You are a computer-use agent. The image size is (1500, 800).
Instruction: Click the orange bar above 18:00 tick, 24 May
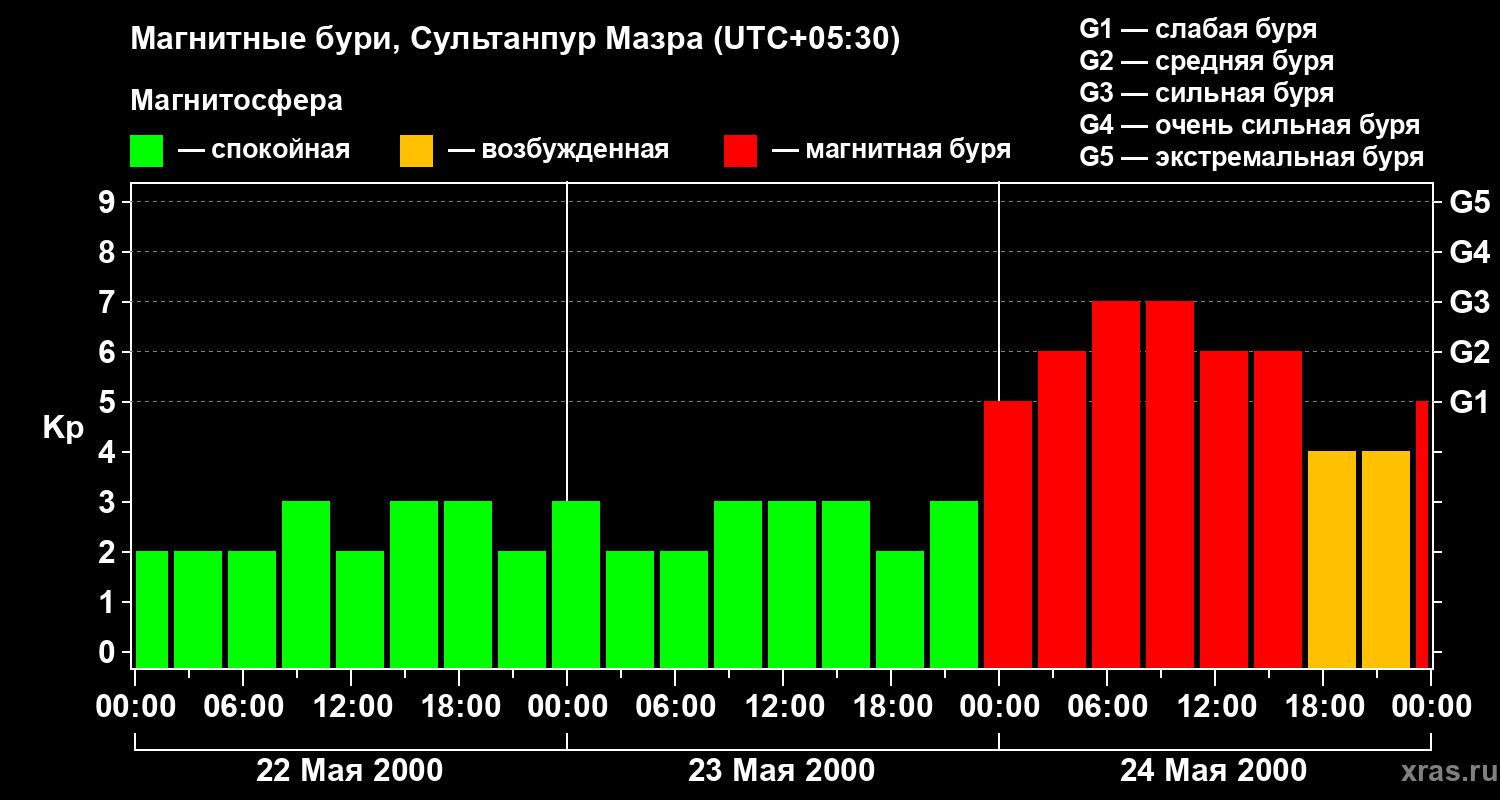(x=1332, y=559)
